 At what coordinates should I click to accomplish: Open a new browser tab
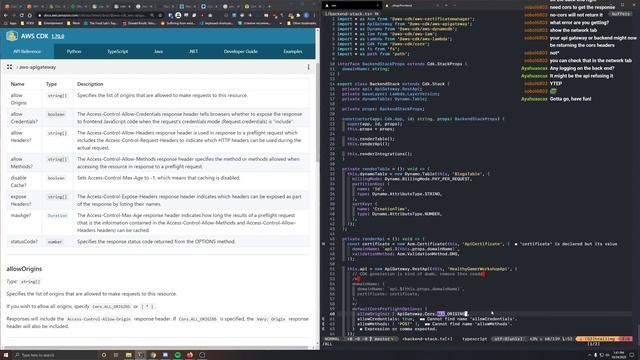point(269,7)
